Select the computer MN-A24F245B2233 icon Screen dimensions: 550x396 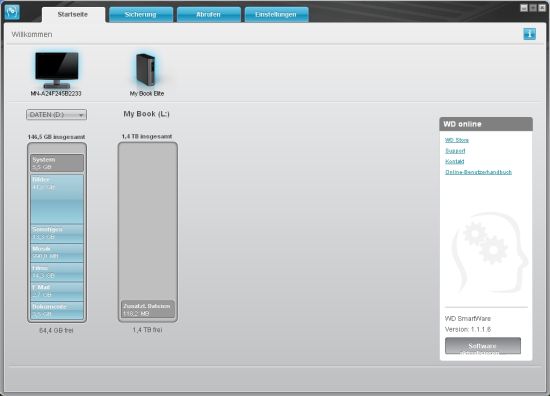click(x=56, y=69)
